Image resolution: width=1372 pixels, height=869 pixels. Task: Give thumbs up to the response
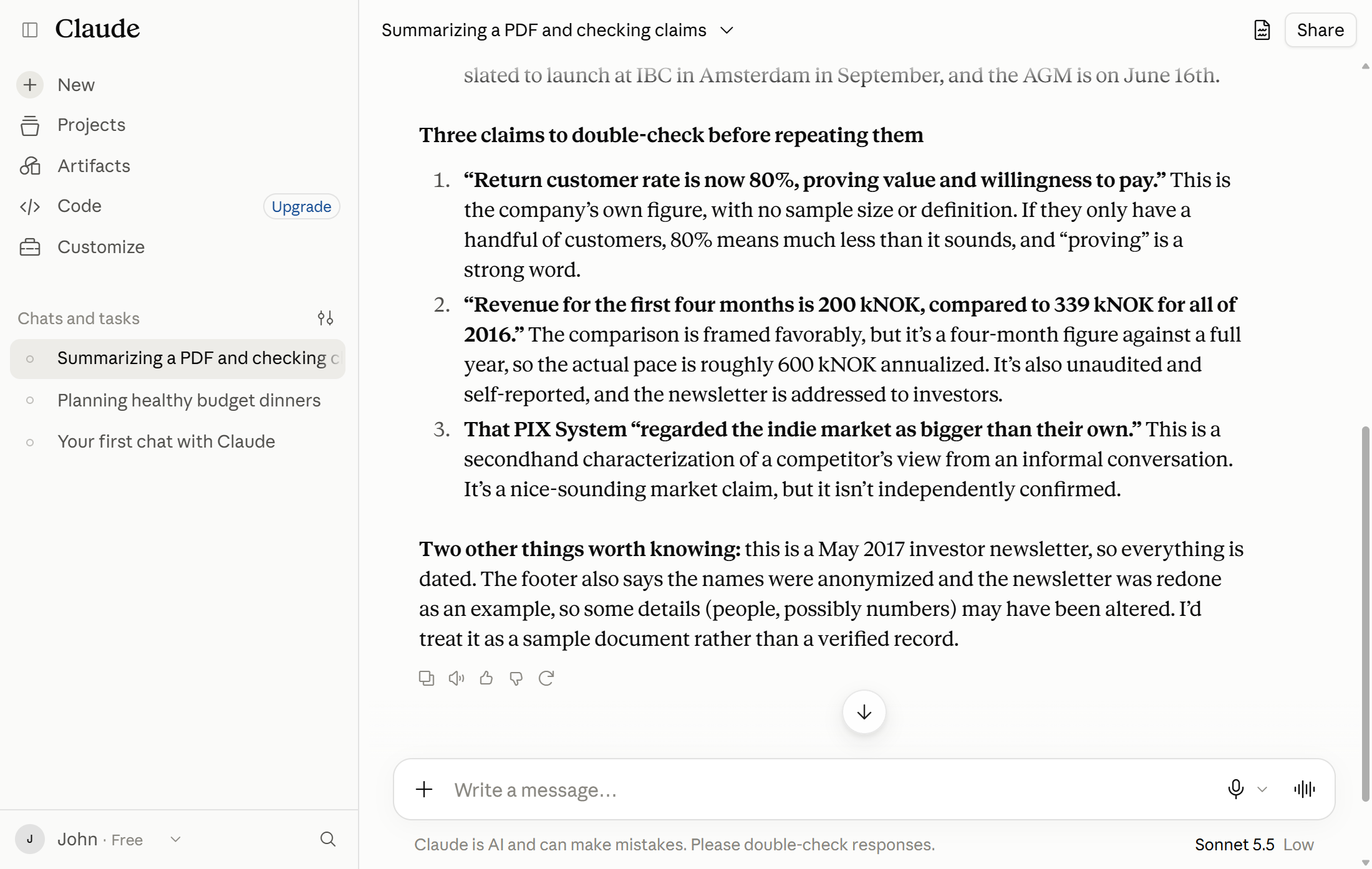(486, 678)
